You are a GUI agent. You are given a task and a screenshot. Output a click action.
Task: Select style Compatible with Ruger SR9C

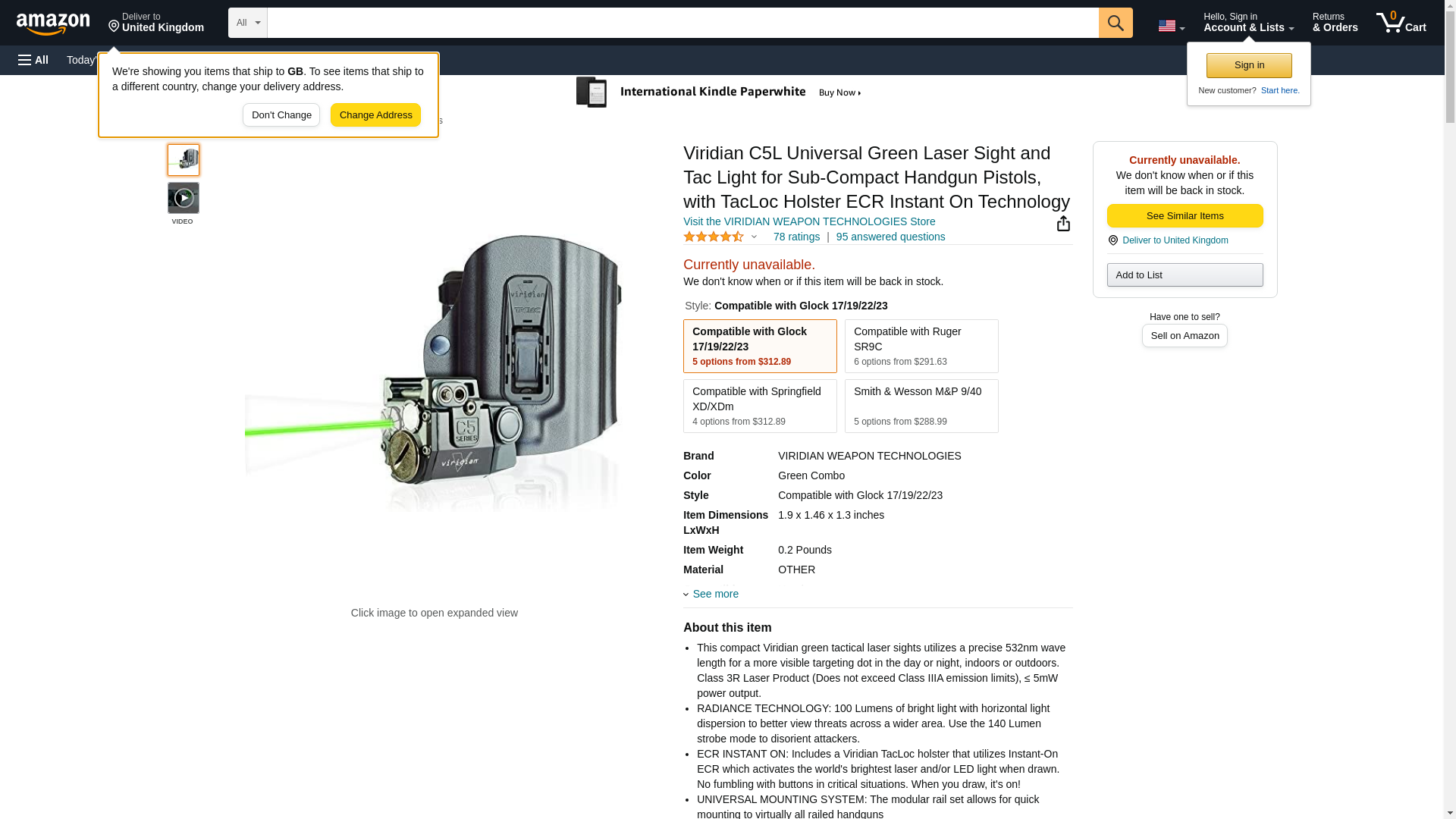coord(921,346)
